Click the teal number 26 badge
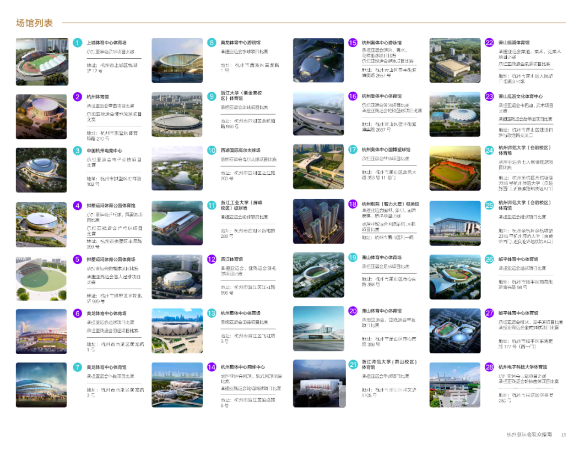This screenshot has height=454, width=581. pos(489,259)
